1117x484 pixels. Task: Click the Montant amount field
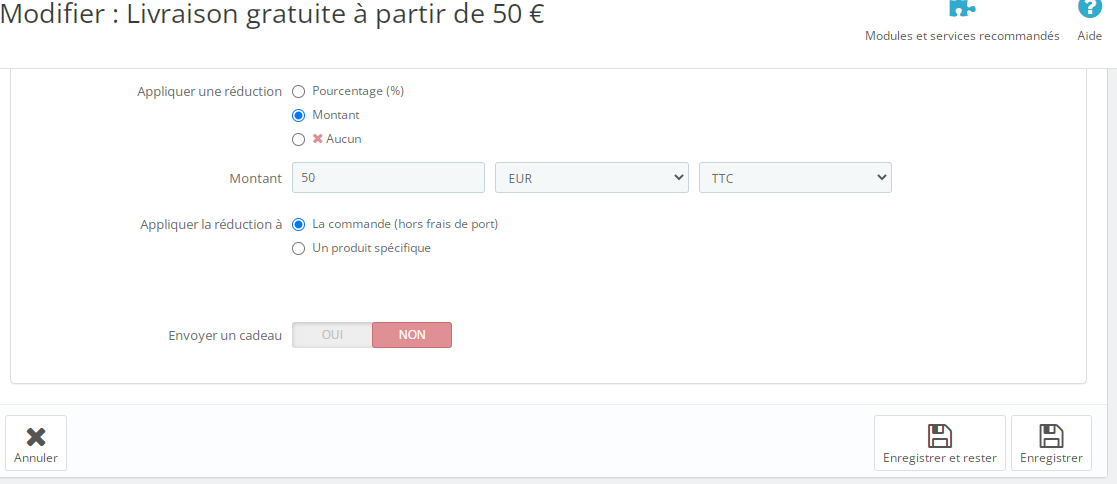coord(388,177)
